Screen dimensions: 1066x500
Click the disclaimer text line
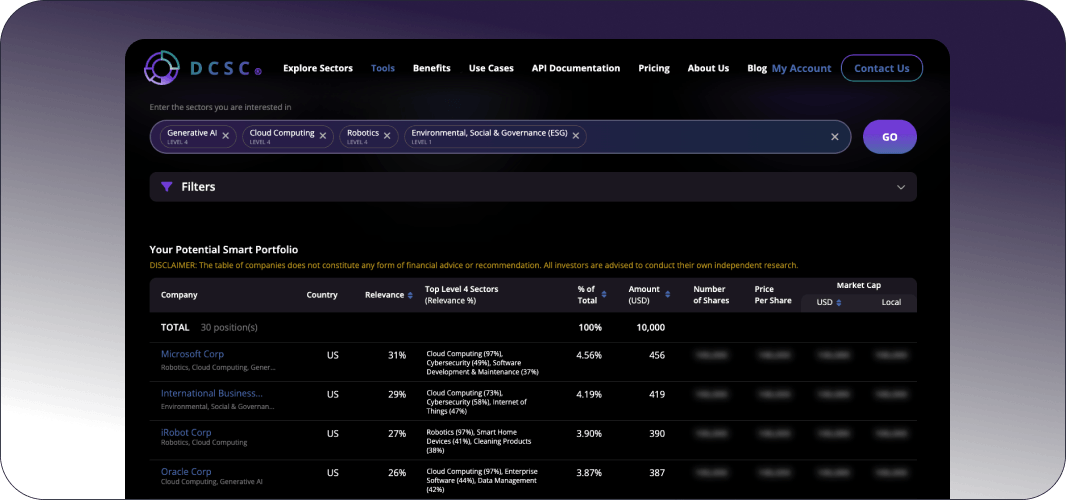[x=474, y=265]
